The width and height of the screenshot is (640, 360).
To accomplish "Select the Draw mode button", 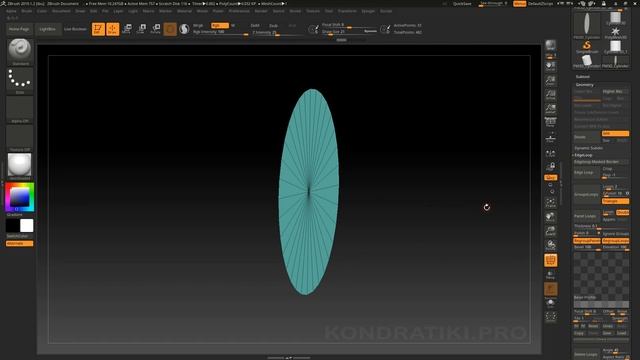I will coord(113,29).
